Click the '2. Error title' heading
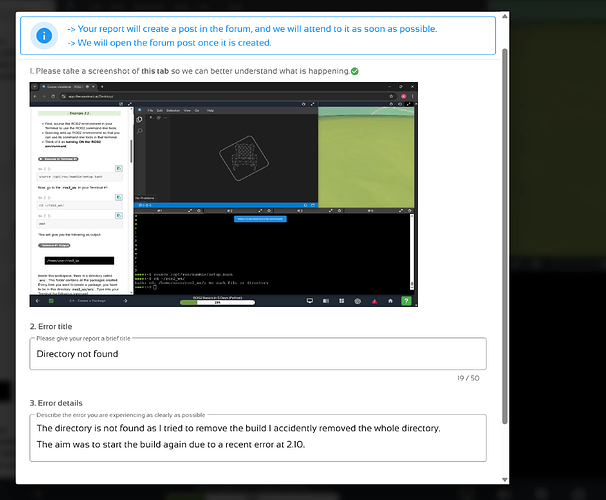 51,327
